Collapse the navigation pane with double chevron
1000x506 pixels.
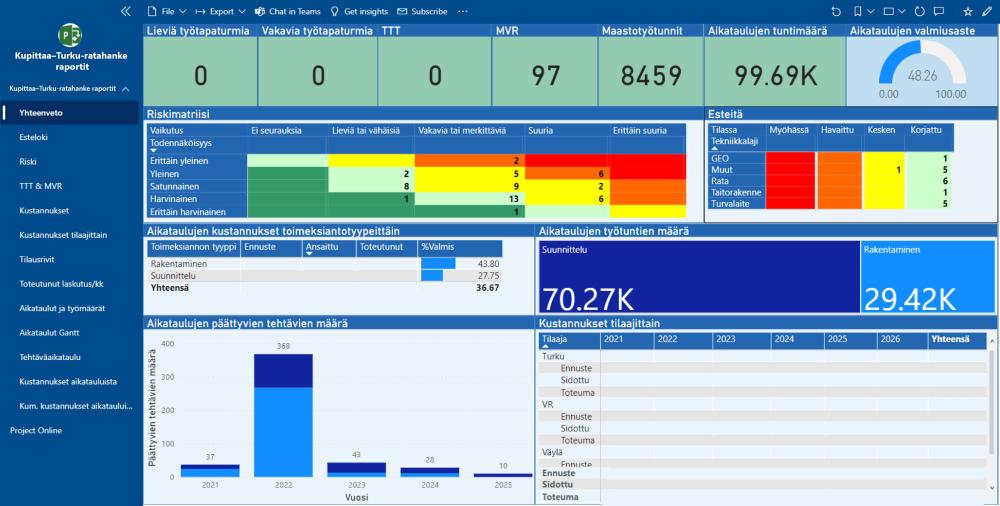click(x=126, y=11)
